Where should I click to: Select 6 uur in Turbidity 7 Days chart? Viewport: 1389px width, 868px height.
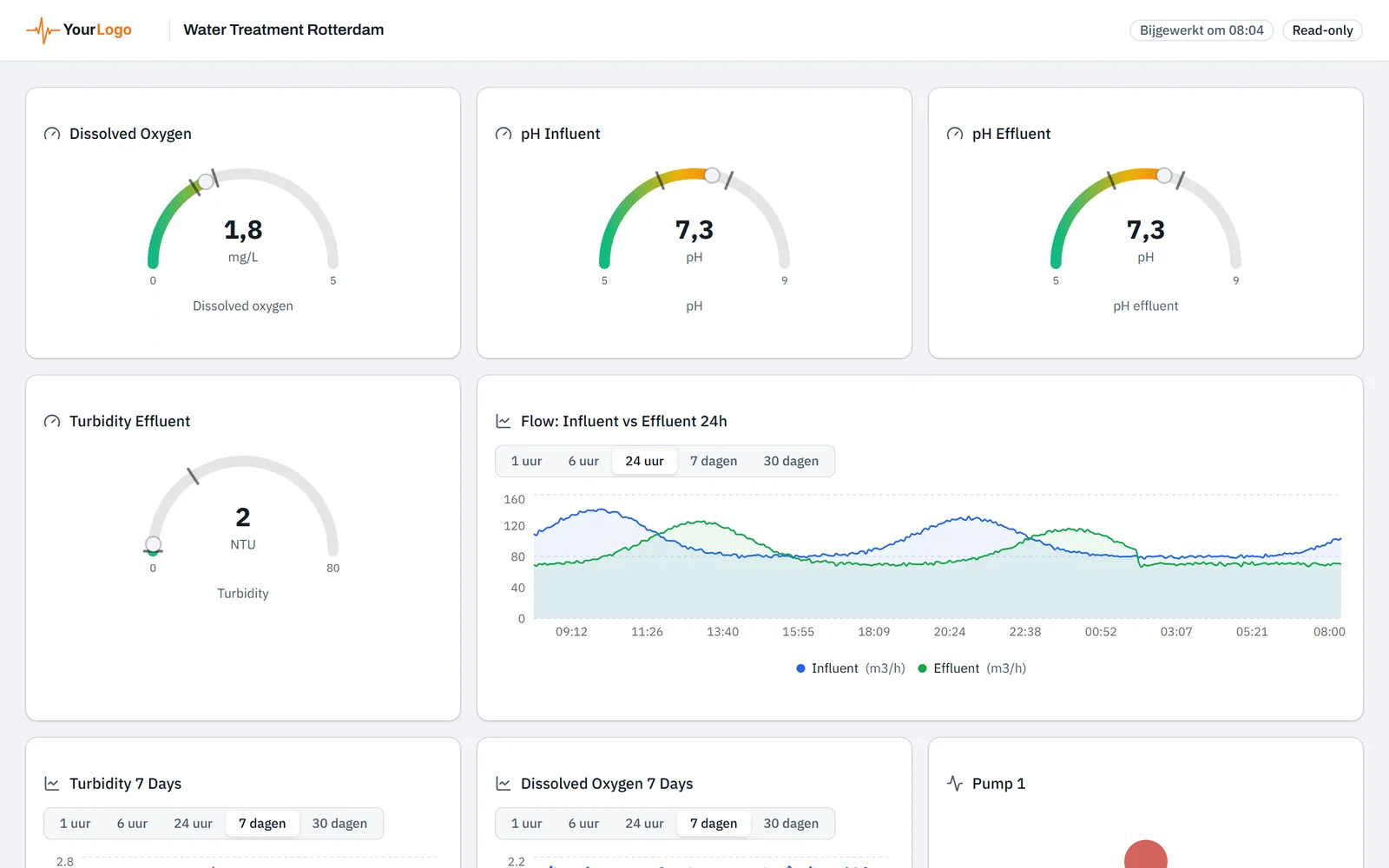[x=132, y=824]
